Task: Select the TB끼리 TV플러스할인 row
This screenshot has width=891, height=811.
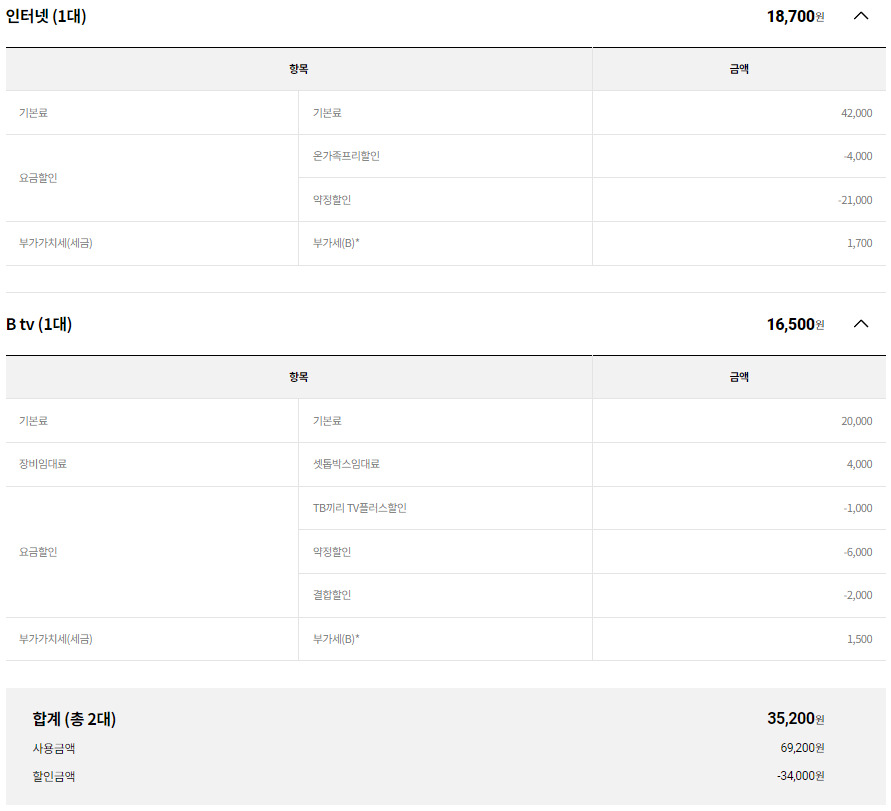Action: click(x=360, y=508)
